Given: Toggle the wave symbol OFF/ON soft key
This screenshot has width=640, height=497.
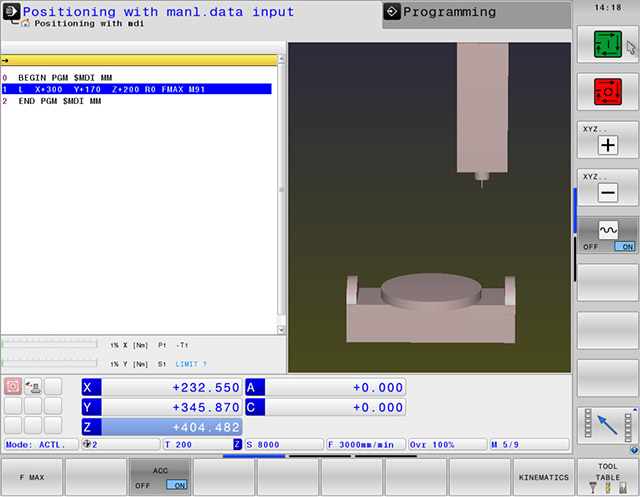Looking at the screenshot, I should 607,236.
